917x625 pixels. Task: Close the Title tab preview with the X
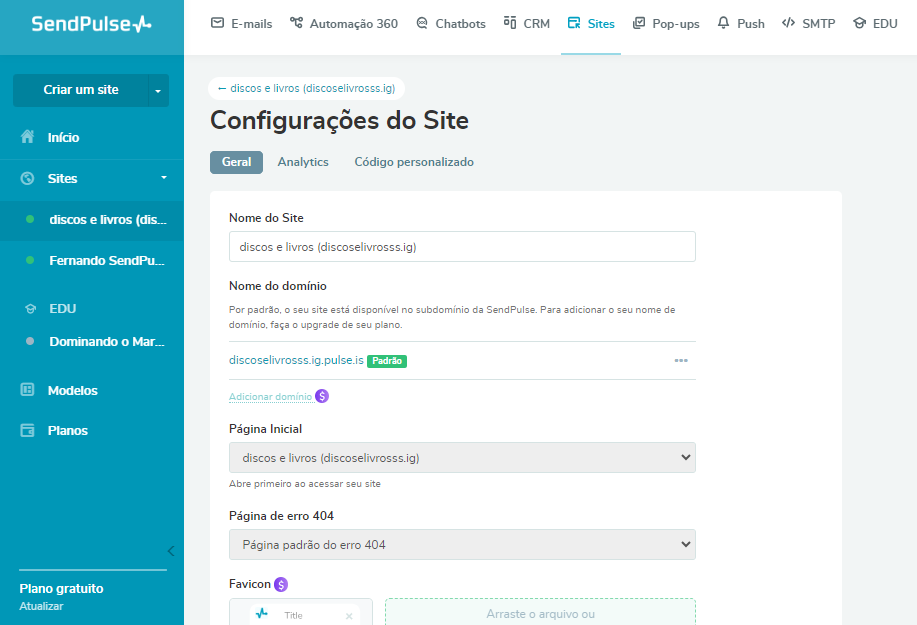click(349, 616)
